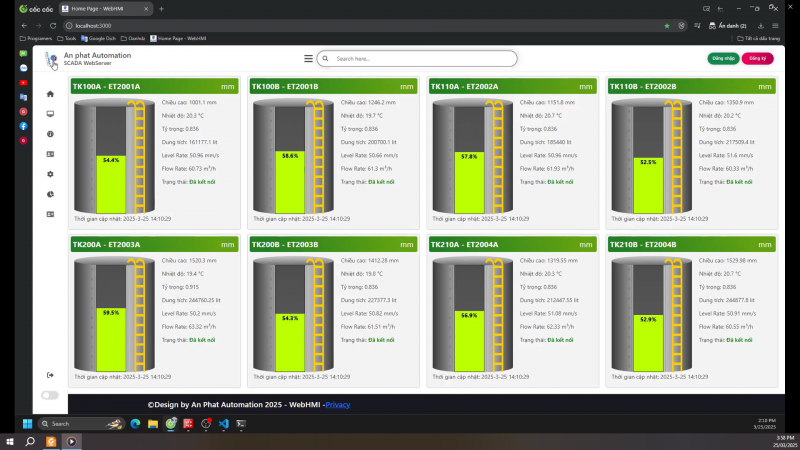Expand the 'Tất cả dấu trang' bookmarks folder
800x450 pixels.
coord(761,38)
